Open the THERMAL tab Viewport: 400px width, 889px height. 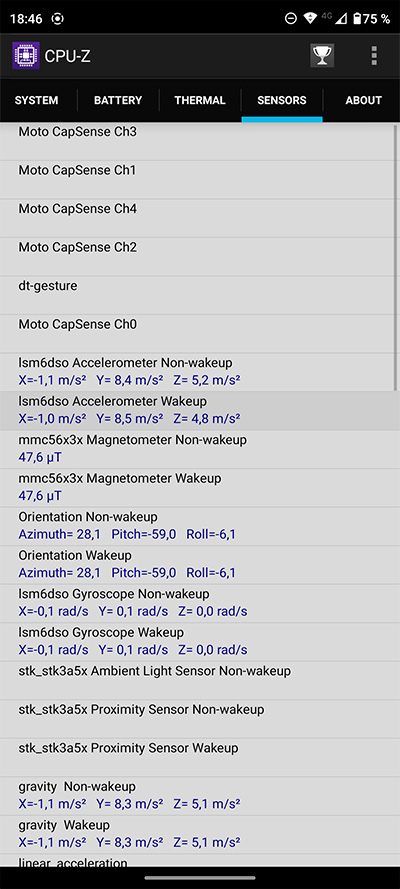(200, 100)
